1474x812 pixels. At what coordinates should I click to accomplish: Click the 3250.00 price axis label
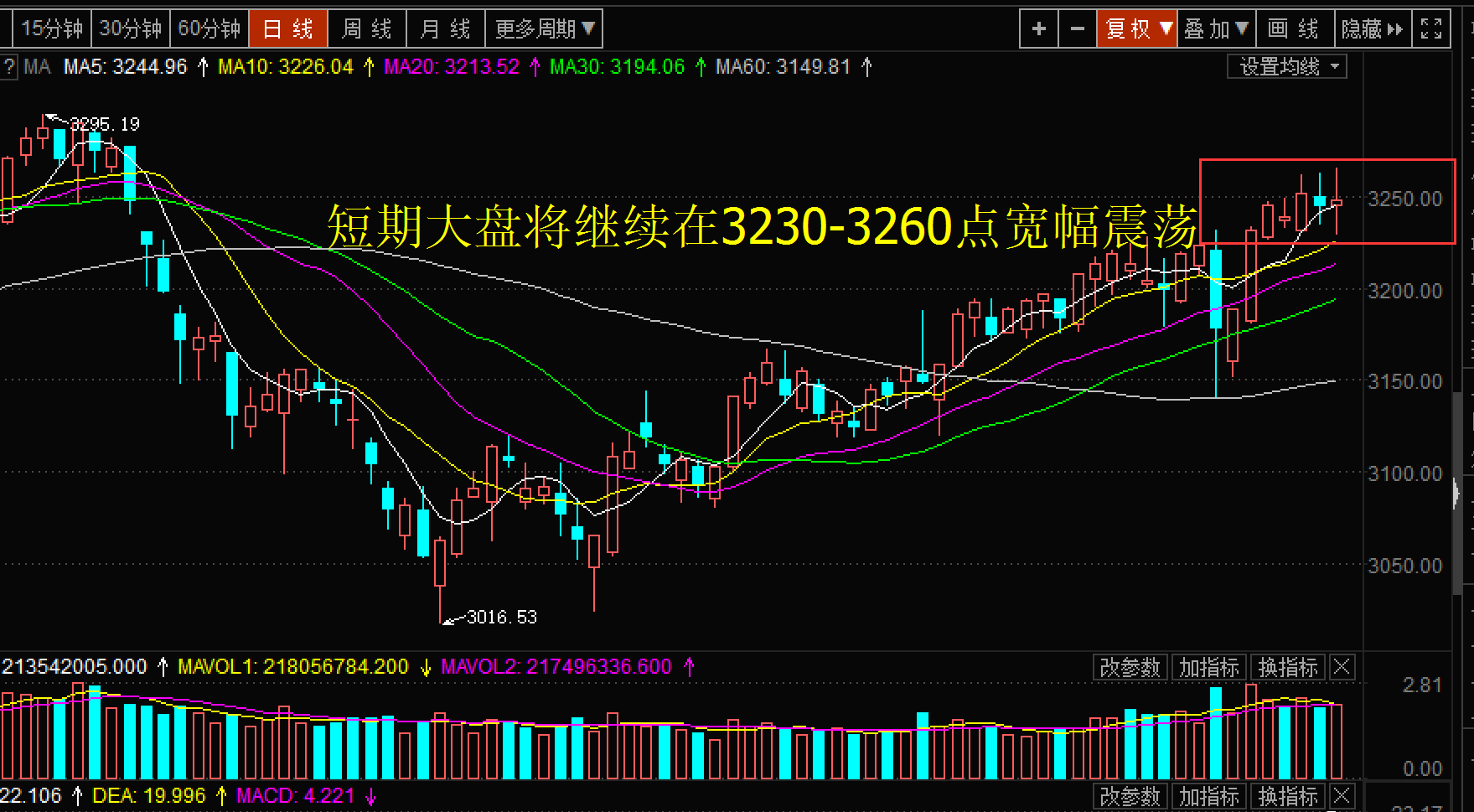(x=1405, y=199)
